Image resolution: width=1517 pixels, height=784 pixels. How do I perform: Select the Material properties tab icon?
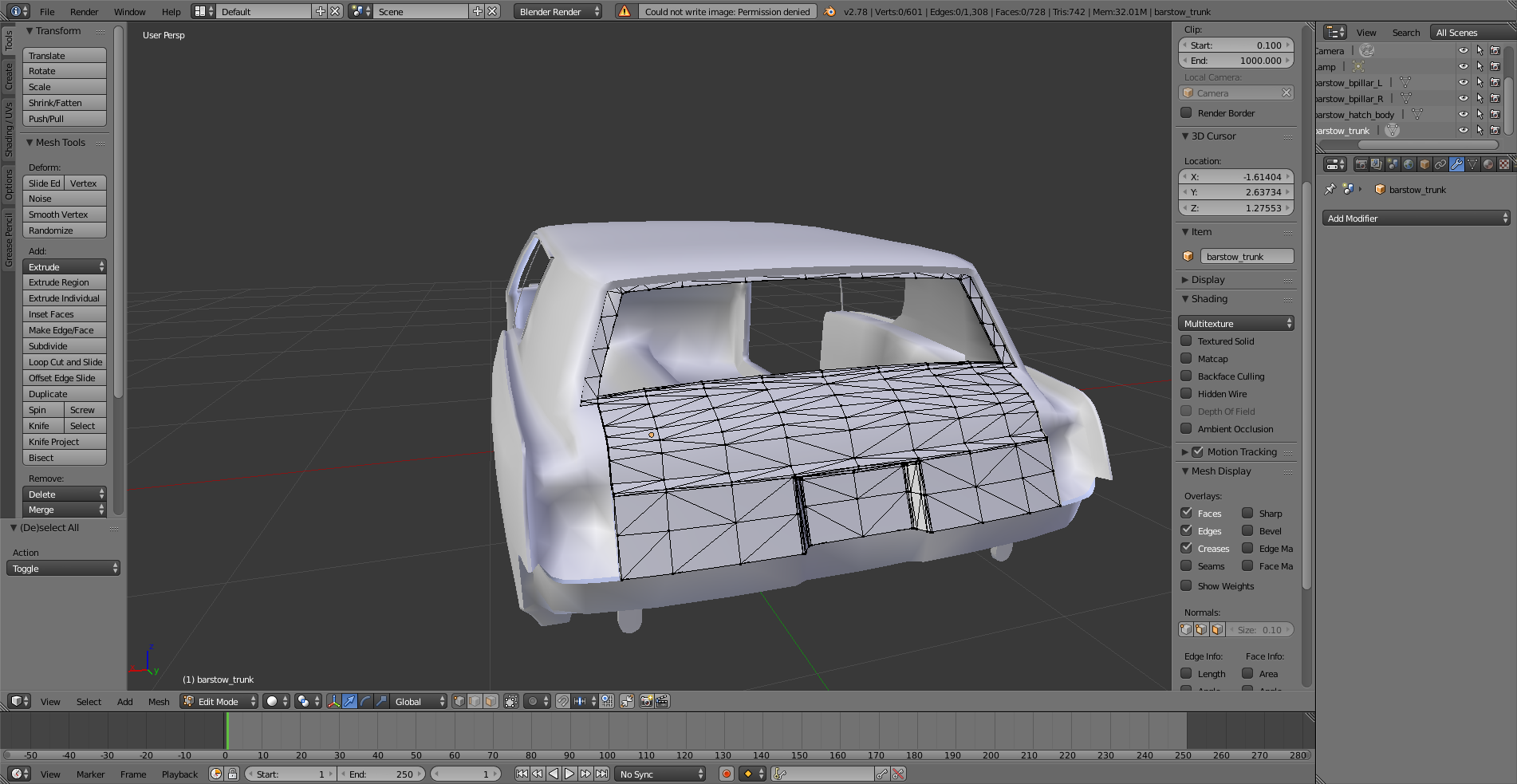coord(1488,164)
